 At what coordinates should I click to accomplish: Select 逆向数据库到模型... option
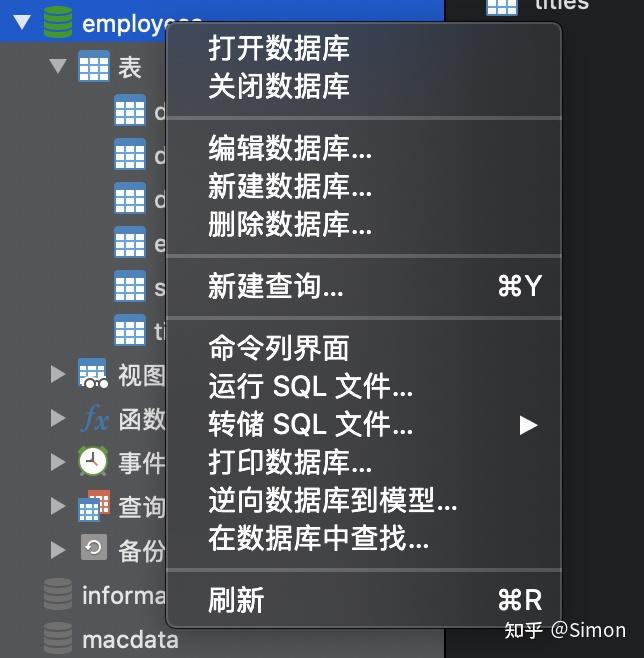click(333, 501)
